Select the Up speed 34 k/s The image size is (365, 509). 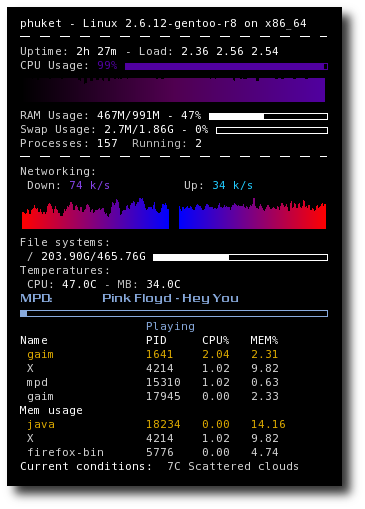[232, 185]
